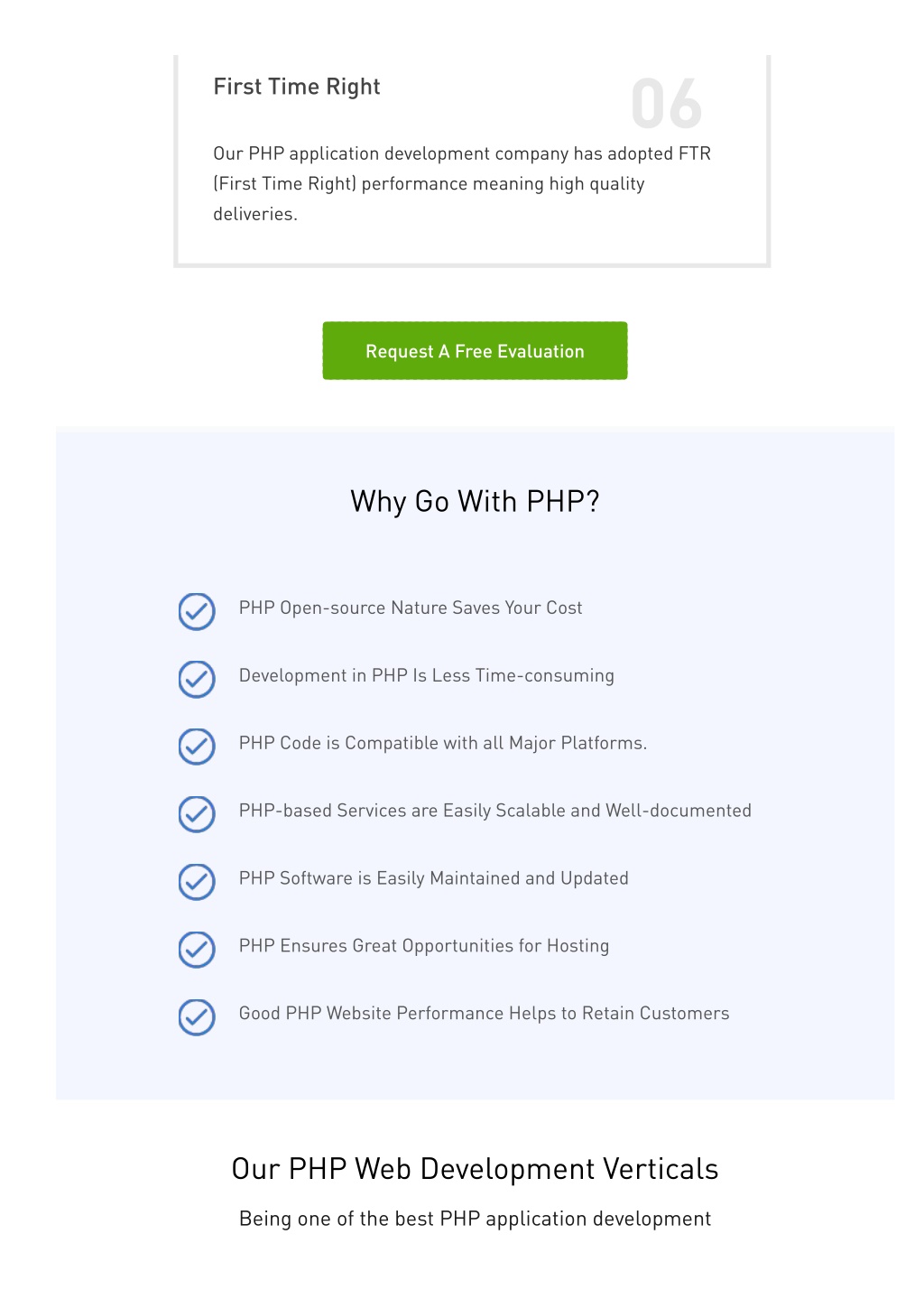Click checkmark icon beside Easily Maintained and Updated
The image size is (924, 1308).
pyautogui.click(x=197, y=882)
